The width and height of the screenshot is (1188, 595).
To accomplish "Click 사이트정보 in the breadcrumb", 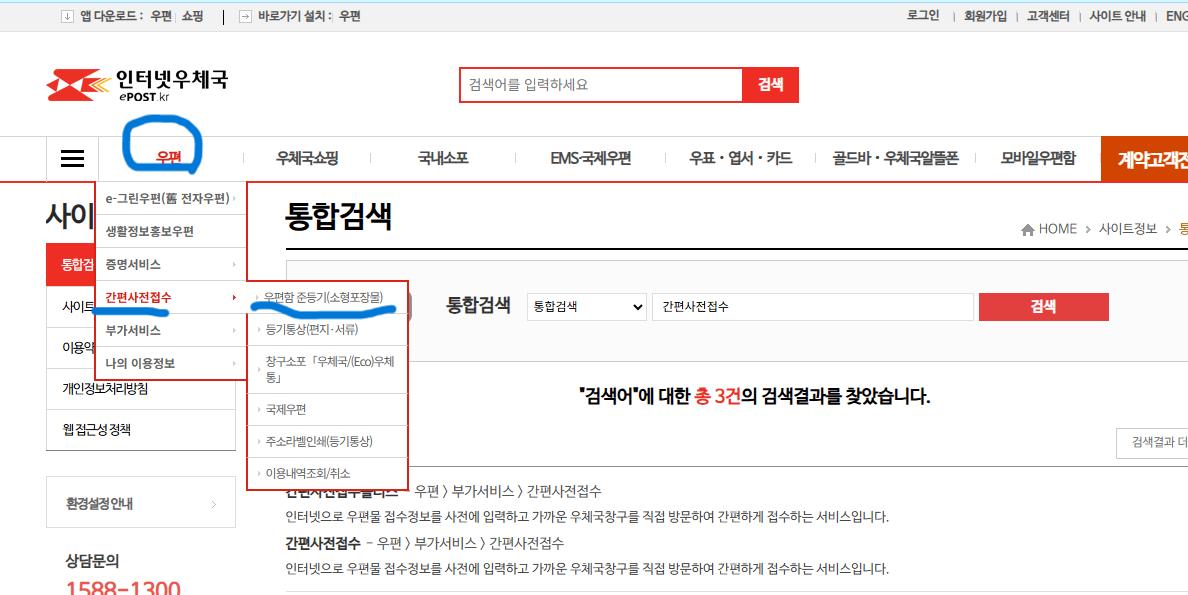I will click(x=1128, y=229).
